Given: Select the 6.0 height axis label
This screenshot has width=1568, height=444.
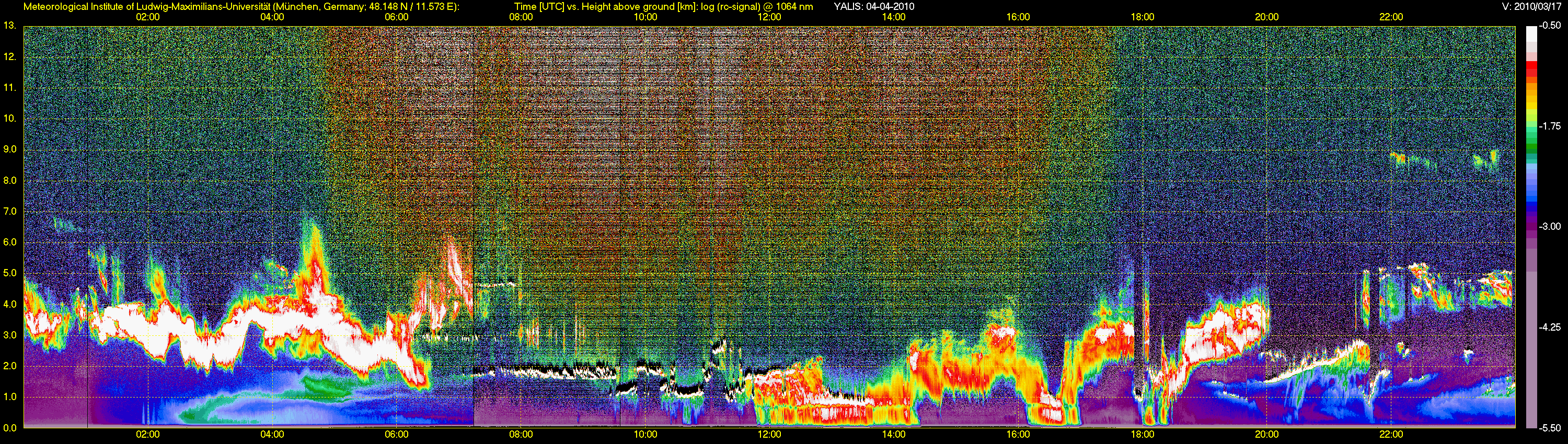Looking at the screenshot, I should click(x=10, y=243).
